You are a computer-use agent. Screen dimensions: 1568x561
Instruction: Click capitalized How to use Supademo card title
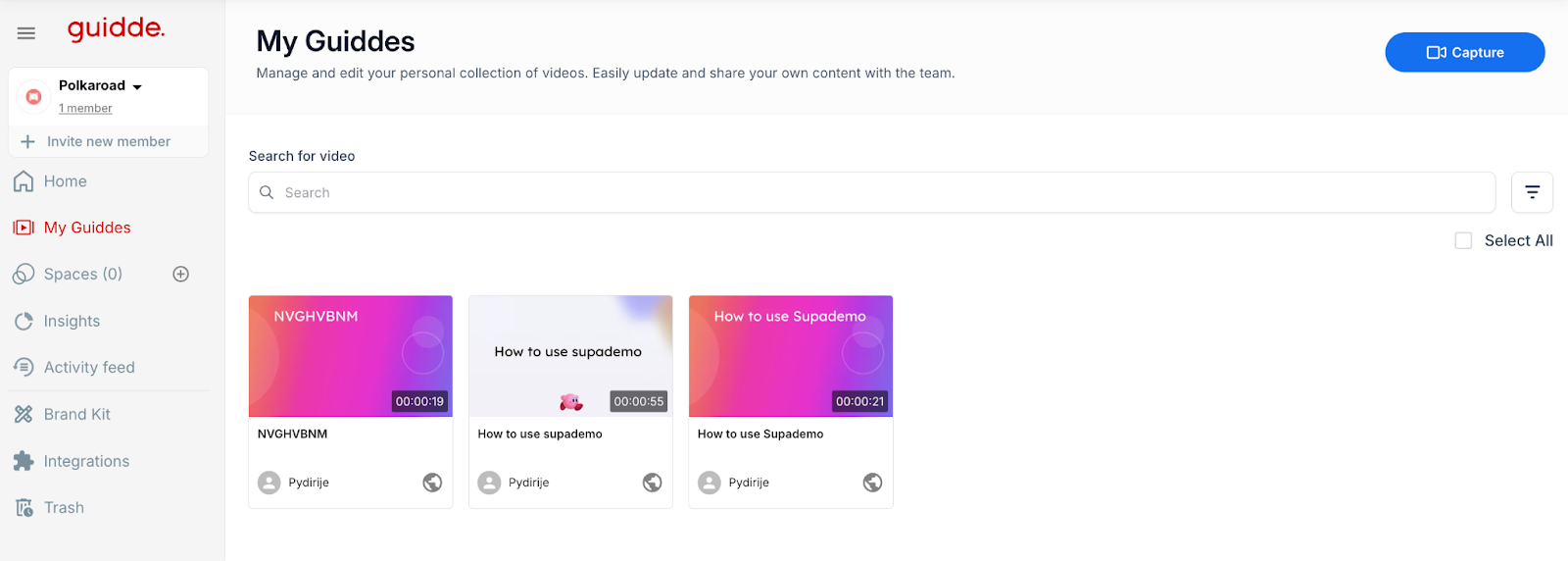760,433
